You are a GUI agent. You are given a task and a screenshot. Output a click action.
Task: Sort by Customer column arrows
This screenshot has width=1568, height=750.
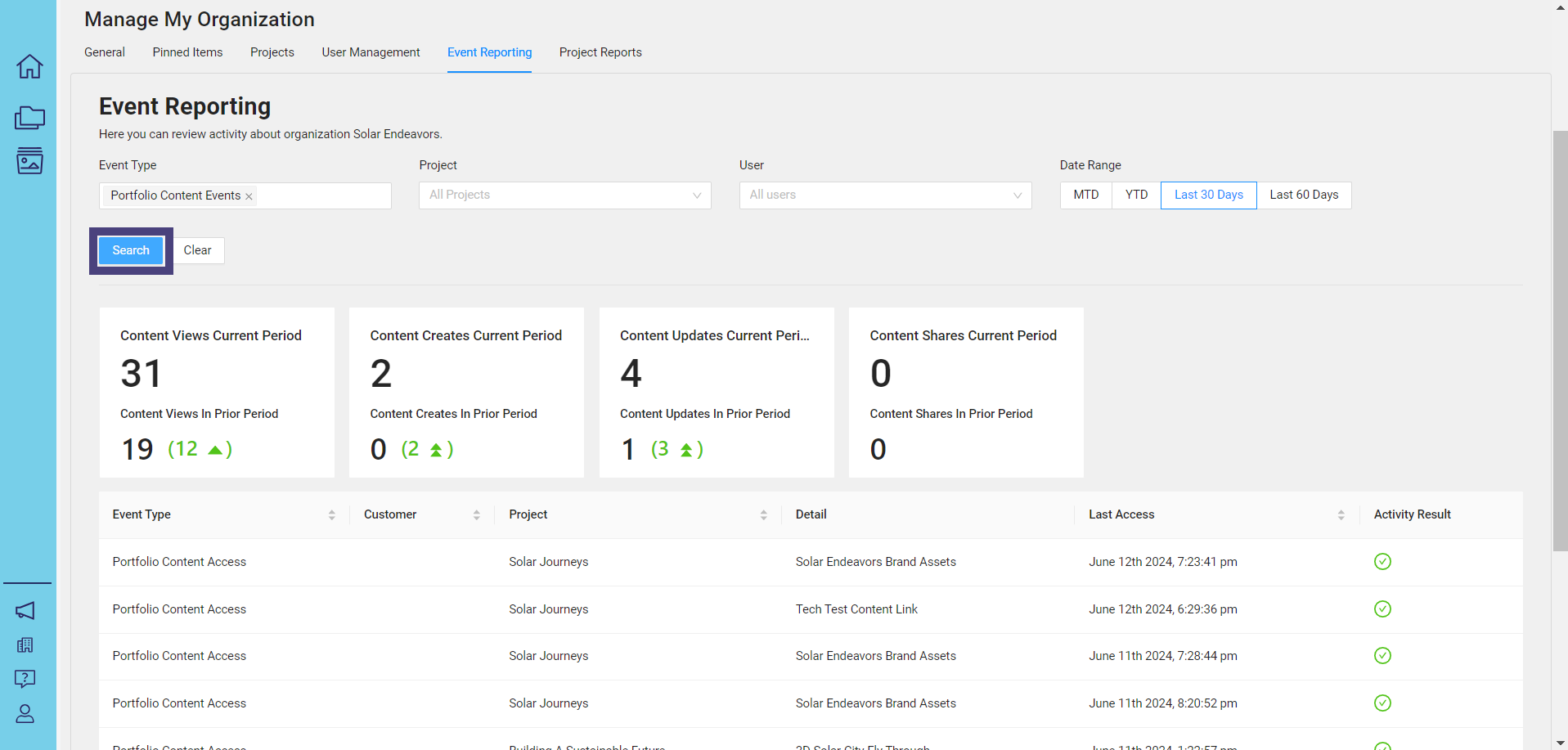point(476,514)
